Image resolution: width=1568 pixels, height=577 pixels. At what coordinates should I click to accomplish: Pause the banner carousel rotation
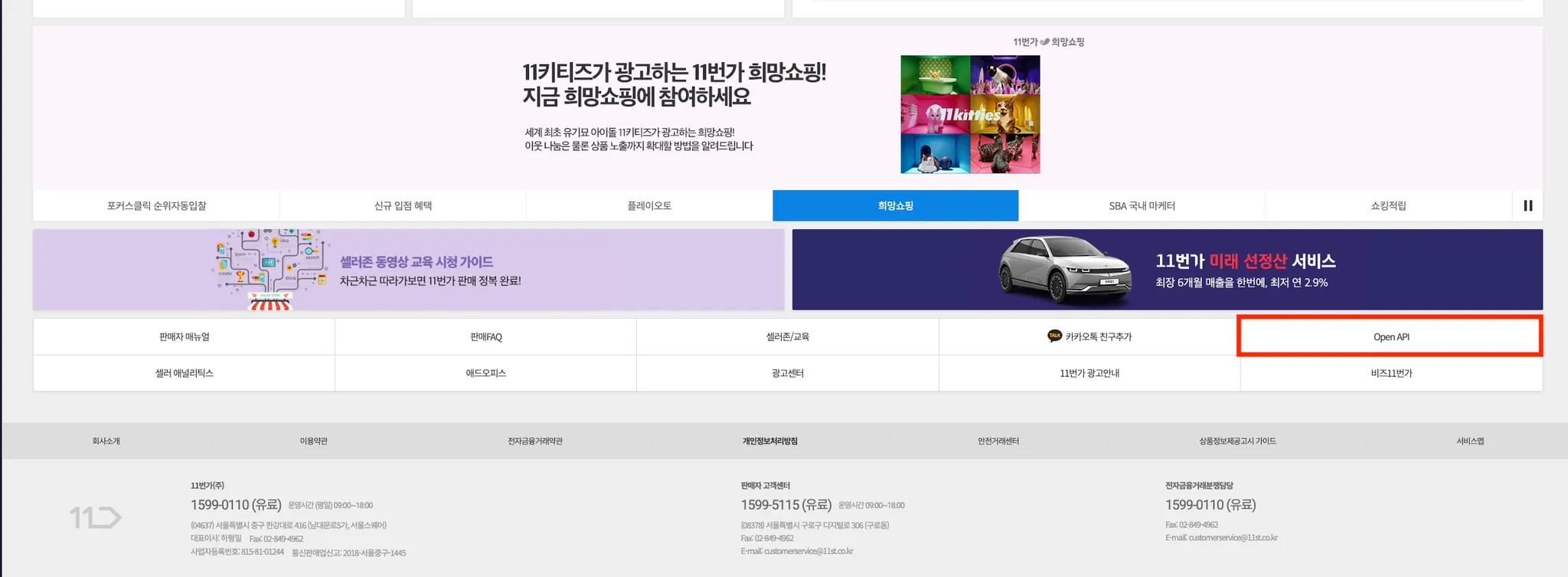pyautogui.click(x=1527, y=205)
